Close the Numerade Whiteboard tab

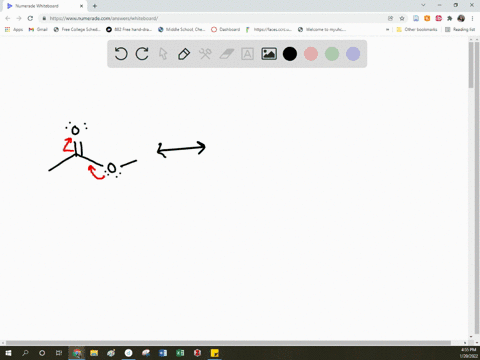click(81, 6)
